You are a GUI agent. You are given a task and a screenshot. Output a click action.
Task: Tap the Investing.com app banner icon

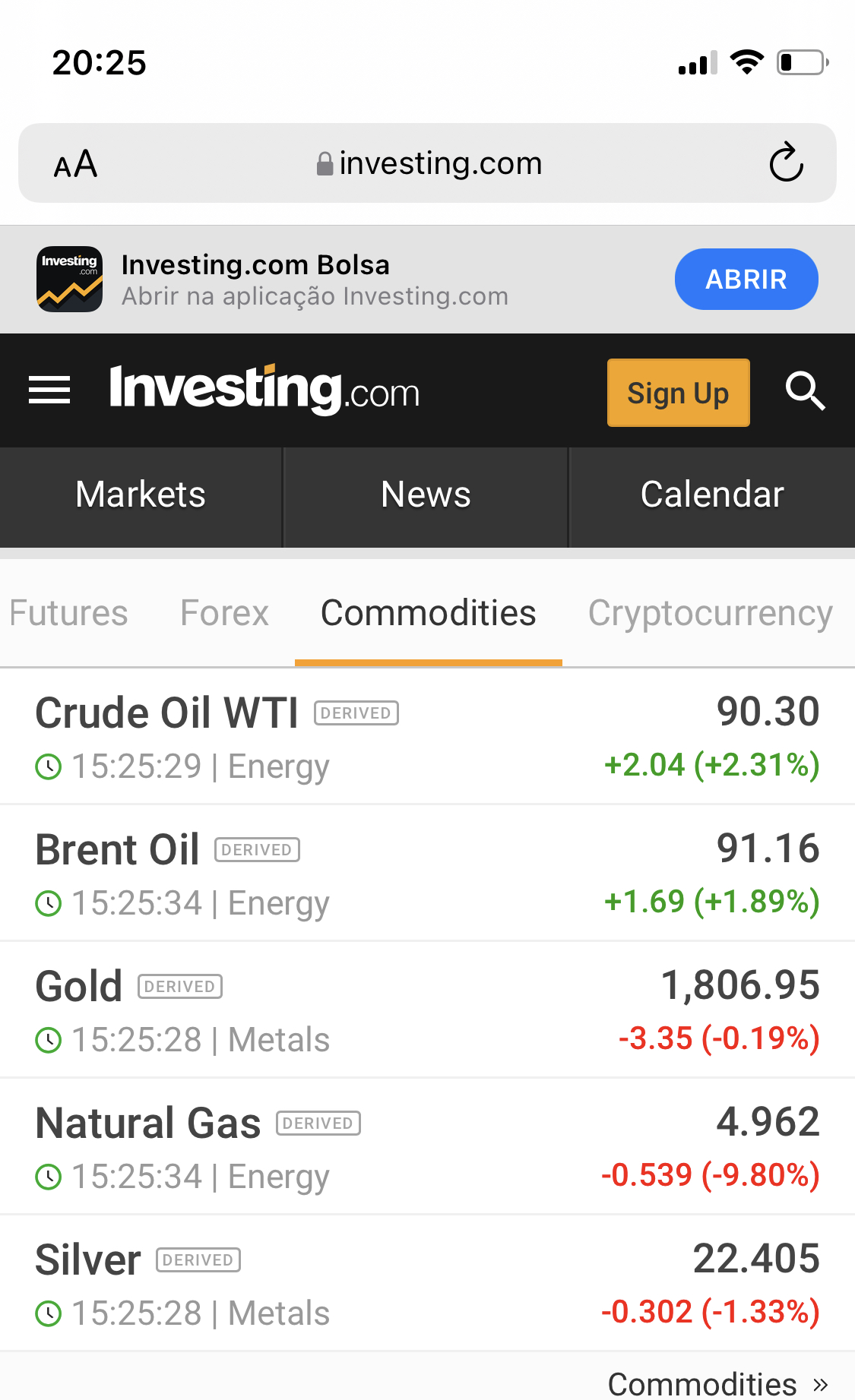click(70, 279)
